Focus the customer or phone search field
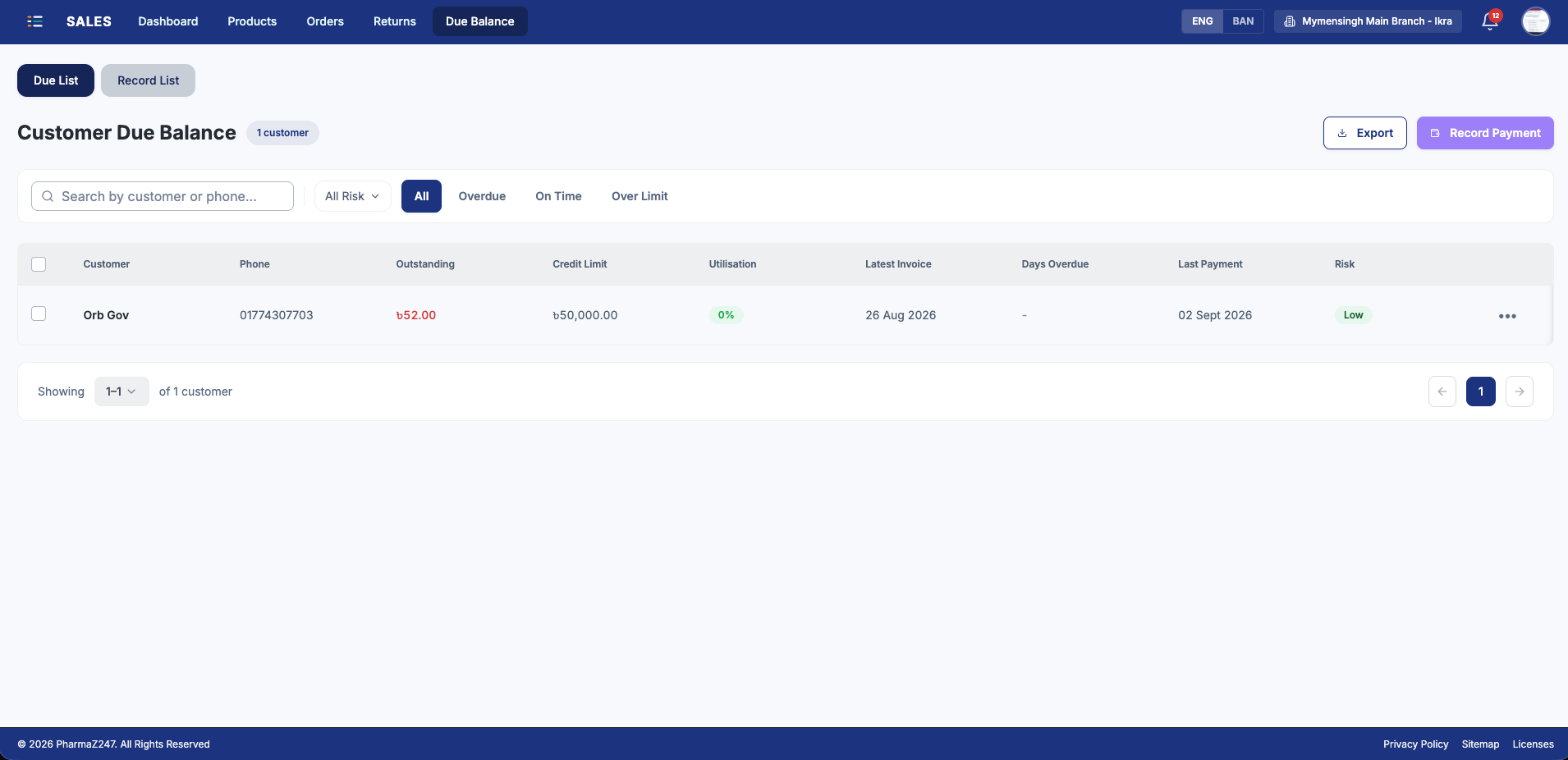The height and width of the screenshot is (760, 1568). (x=163, y=196)
